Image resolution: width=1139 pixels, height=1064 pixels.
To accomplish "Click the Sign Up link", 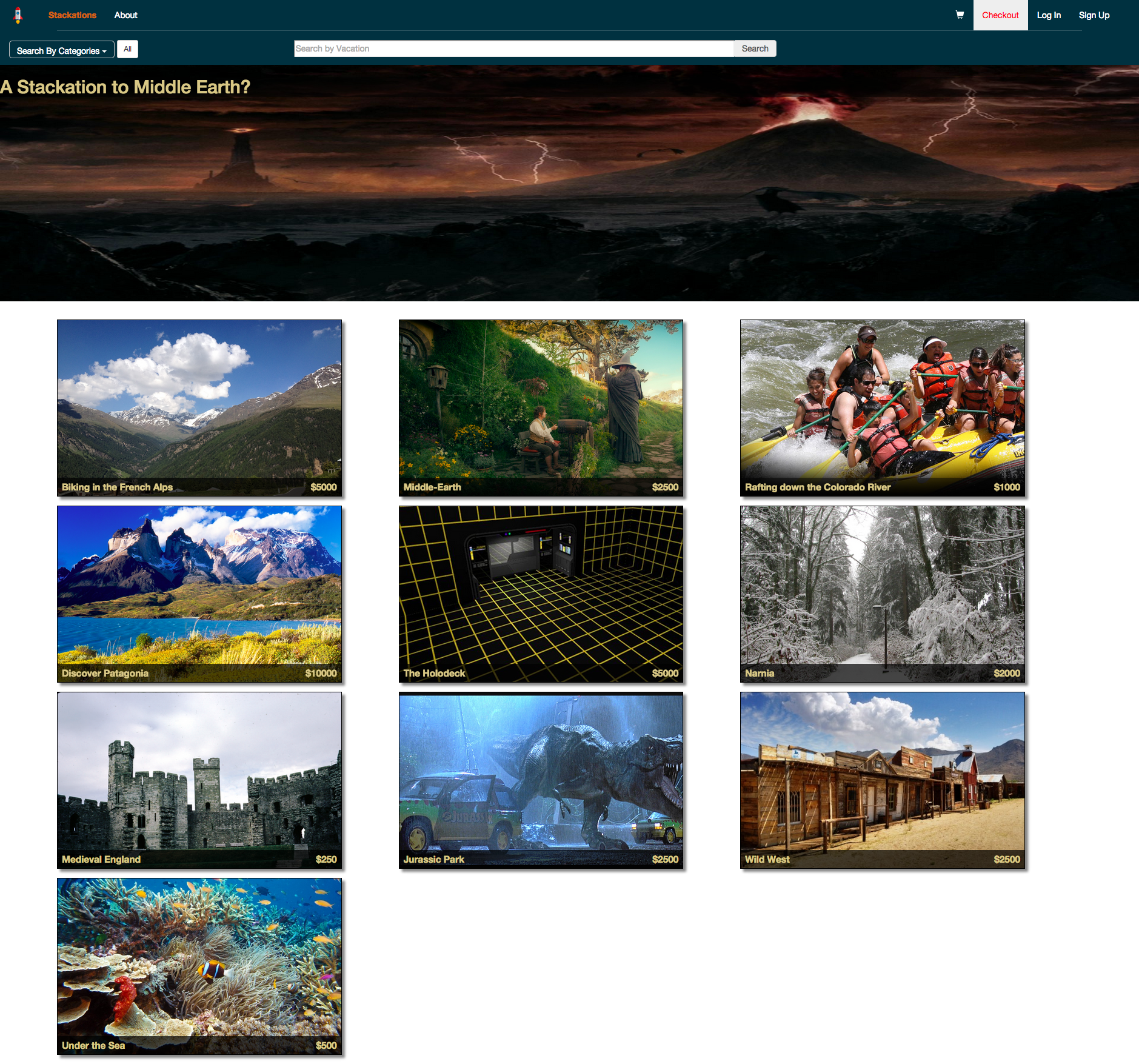I will coord(1094,15).
